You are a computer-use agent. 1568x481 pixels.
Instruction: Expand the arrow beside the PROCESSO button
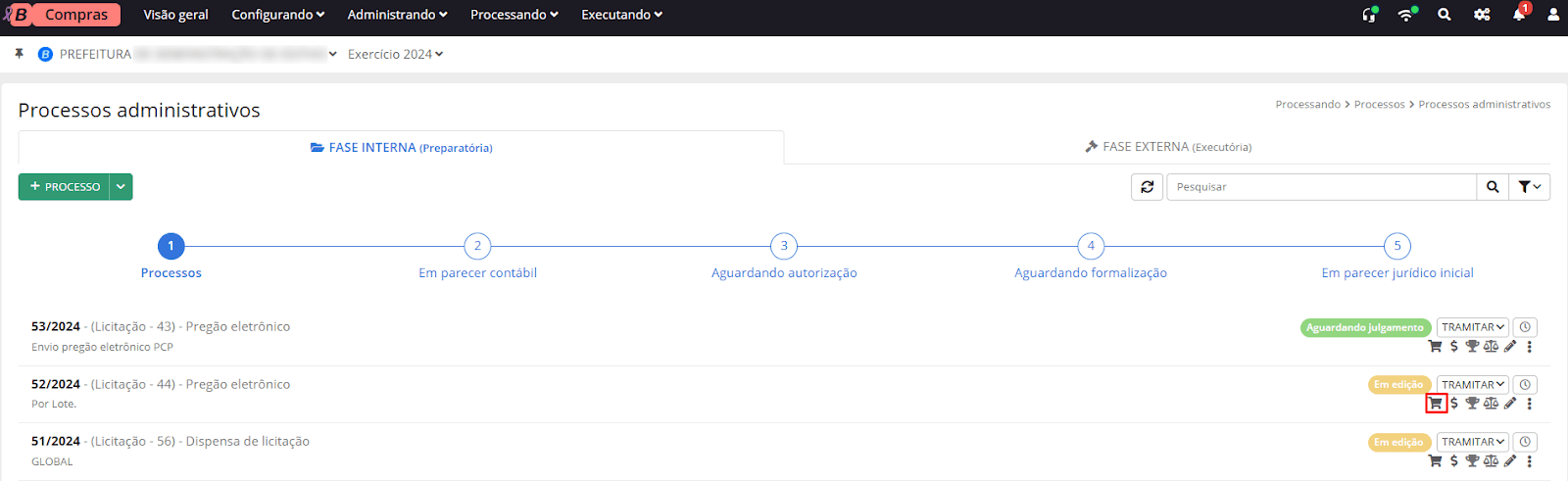click(121, 187)
